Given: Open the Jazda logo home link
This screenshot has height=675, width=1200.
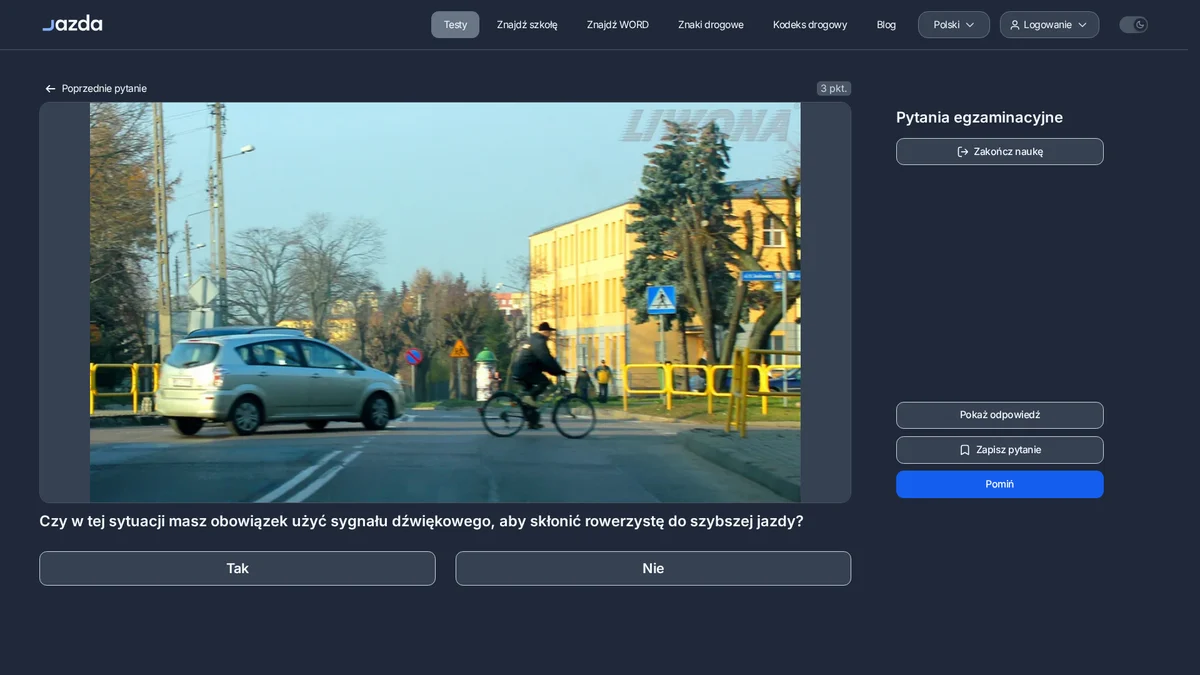Looking at the screenshot, I should coord(72,24).
